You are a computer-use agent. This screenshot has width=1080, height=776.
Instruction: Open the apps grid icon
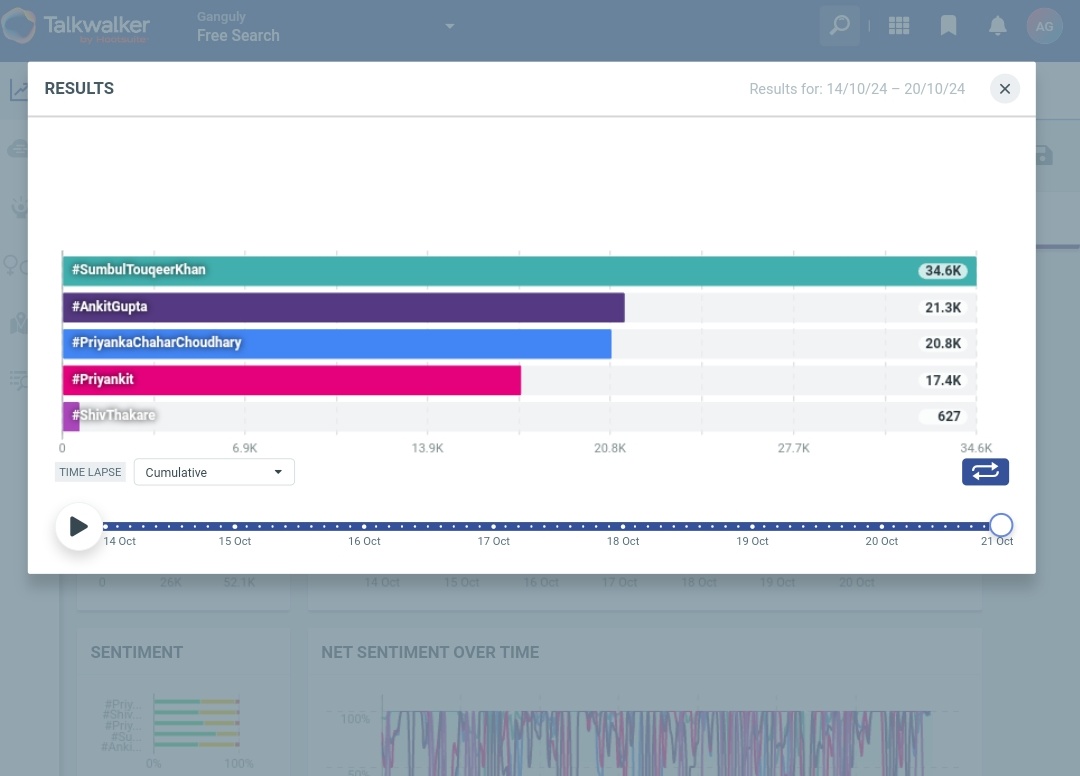tap(899, 26)
